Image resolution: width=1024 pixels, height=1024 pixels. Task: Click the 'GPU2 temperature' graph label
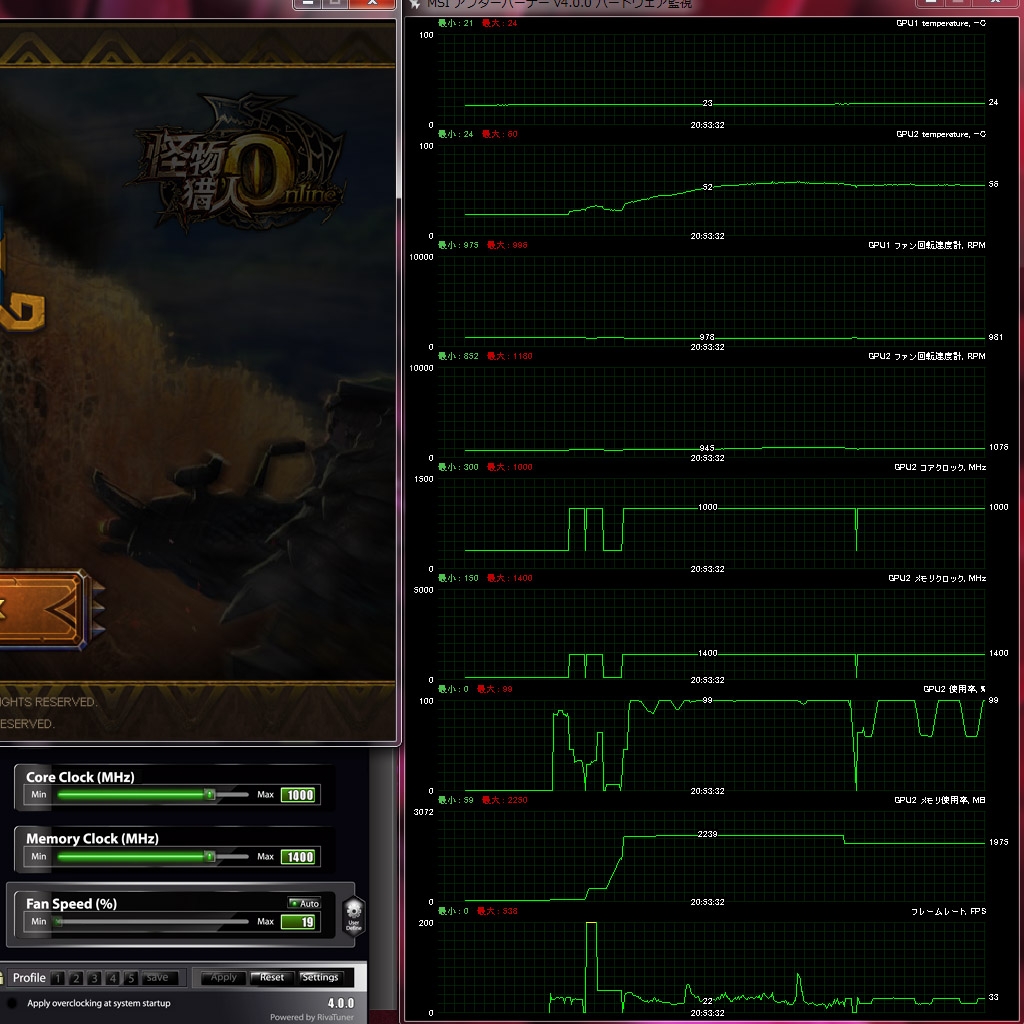pyautogui.click(x=940, y=134)
